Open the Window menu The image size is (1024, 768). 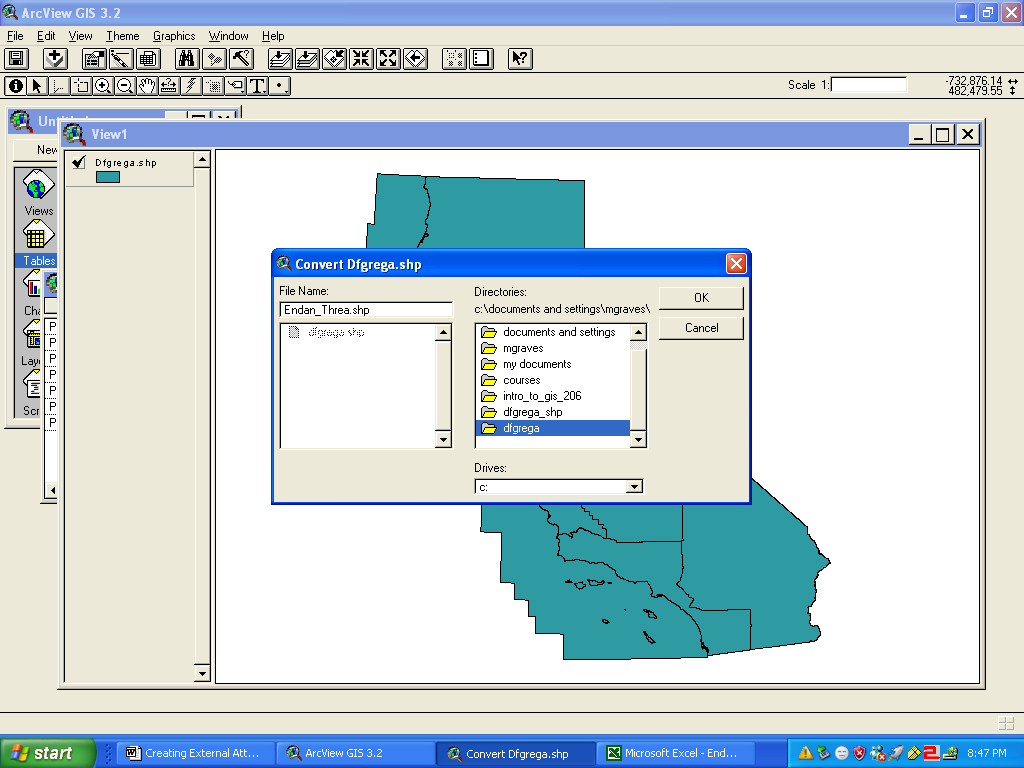[x=229, y=36]
